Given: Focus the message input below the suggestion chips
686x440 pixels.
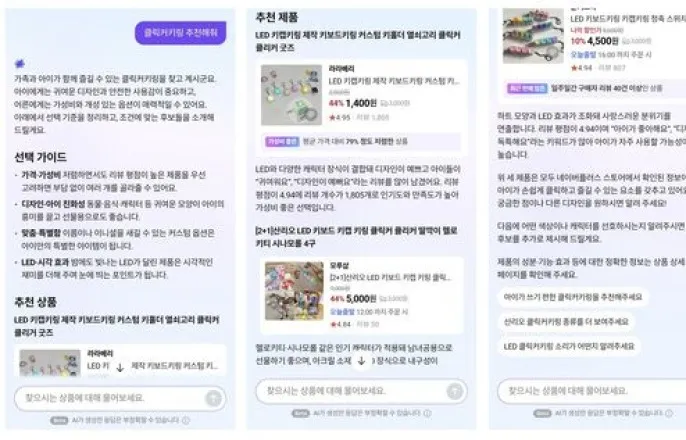Looking at the screenshot, I should (592, 391).
